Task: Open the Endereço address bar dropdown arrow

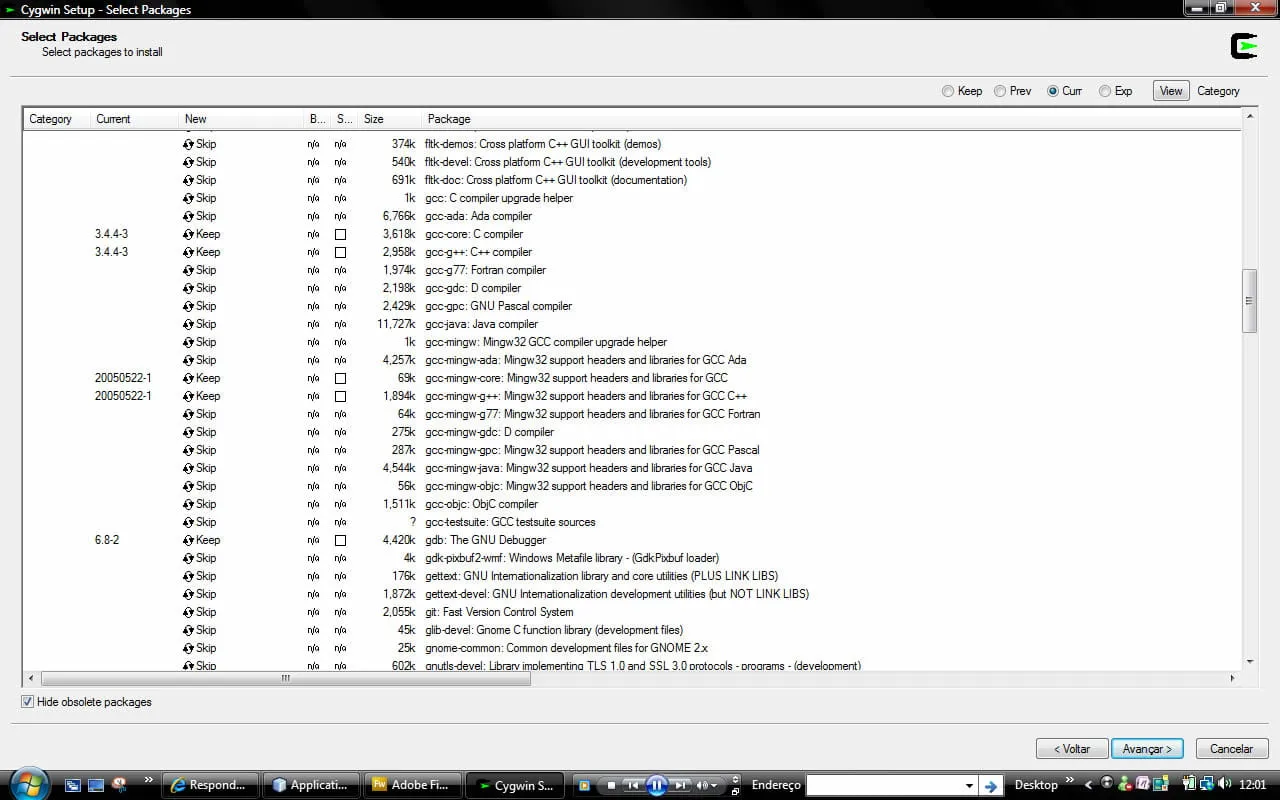Action: click(969, 785)
